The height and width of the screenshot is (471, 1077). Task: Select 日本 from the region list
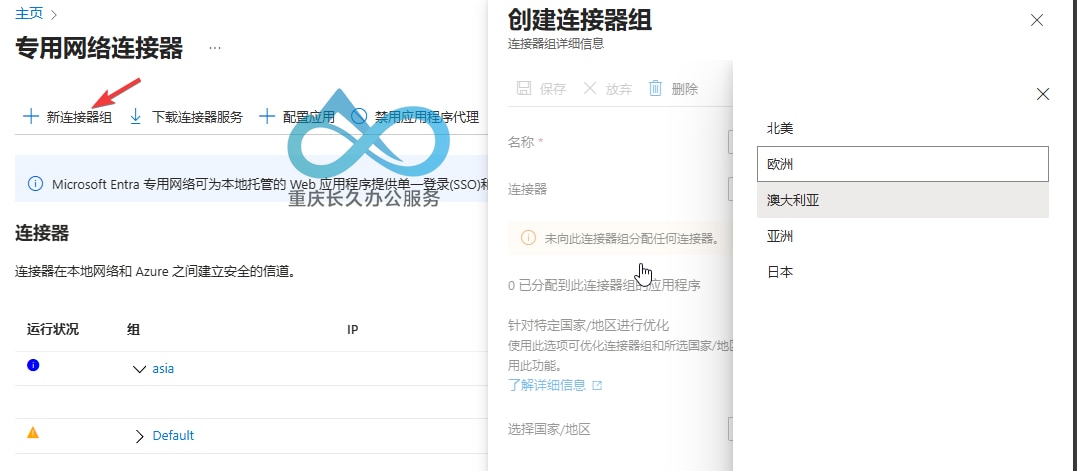pos(903,272)
